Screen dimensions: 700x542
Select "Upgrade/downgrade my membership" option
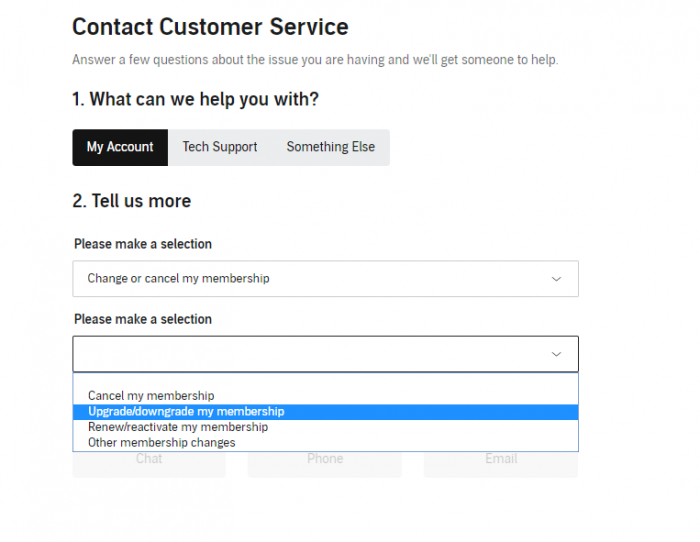pyautogui.click(x=186, y=412)
